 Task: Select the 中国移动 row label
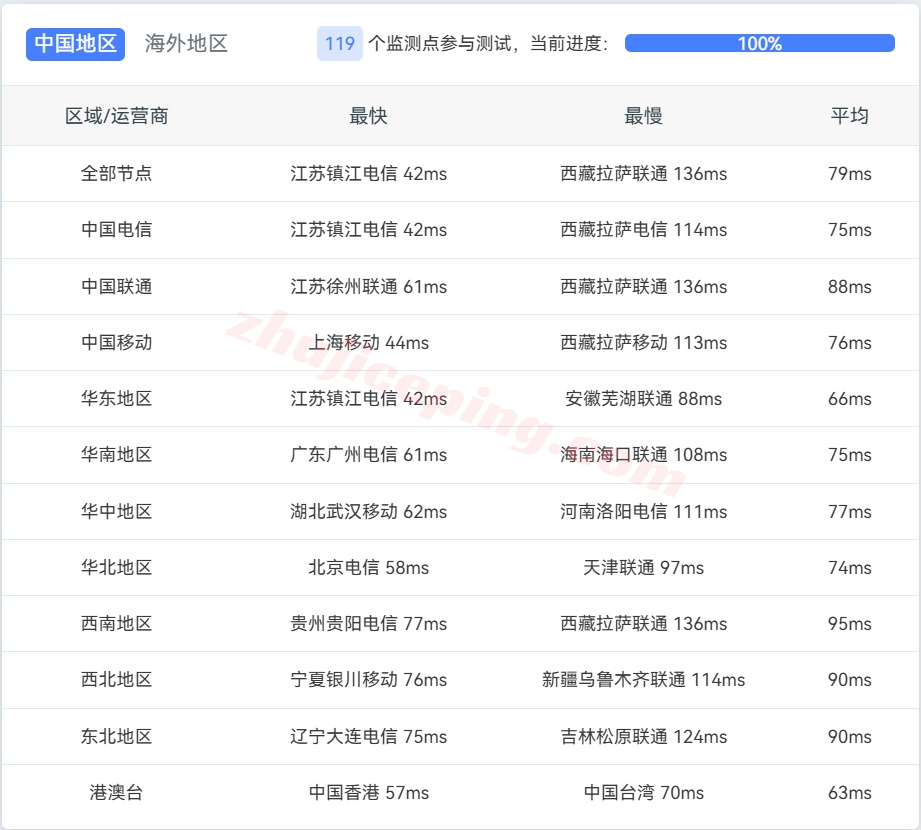[x=116, y=342]
